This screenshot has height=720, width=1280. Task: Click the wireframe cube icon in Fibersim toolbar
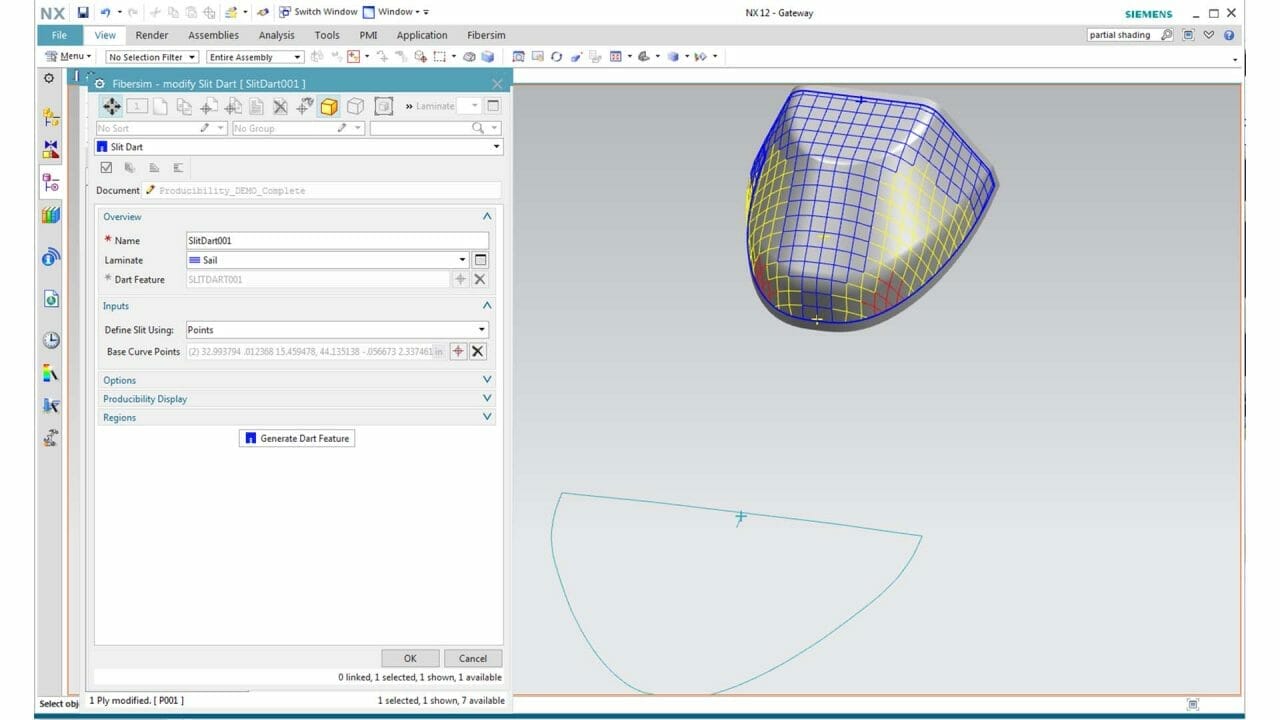(x=354, y=106)
